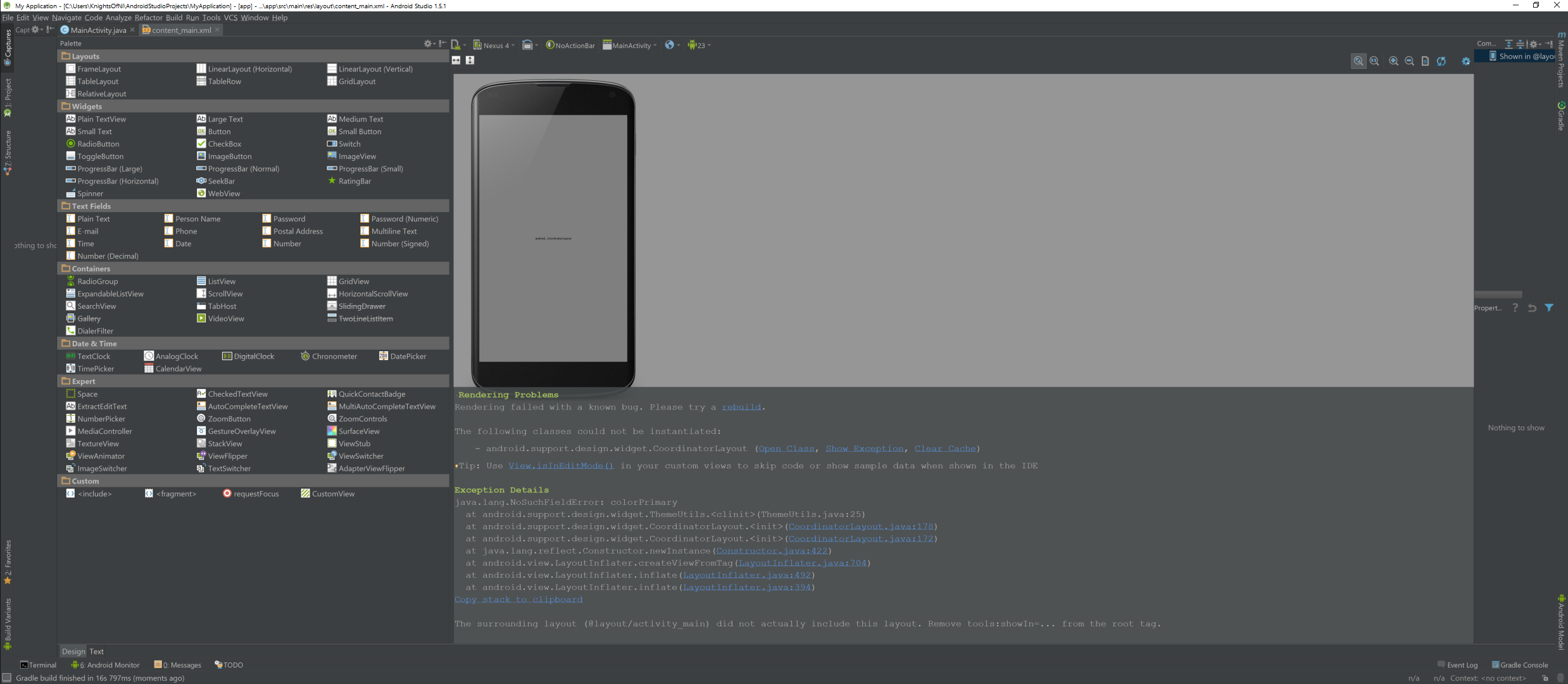Viewport: 1568px width, 684px height.
Task: Refresh the layout preview rendering
Action: tap(1441, 61)
